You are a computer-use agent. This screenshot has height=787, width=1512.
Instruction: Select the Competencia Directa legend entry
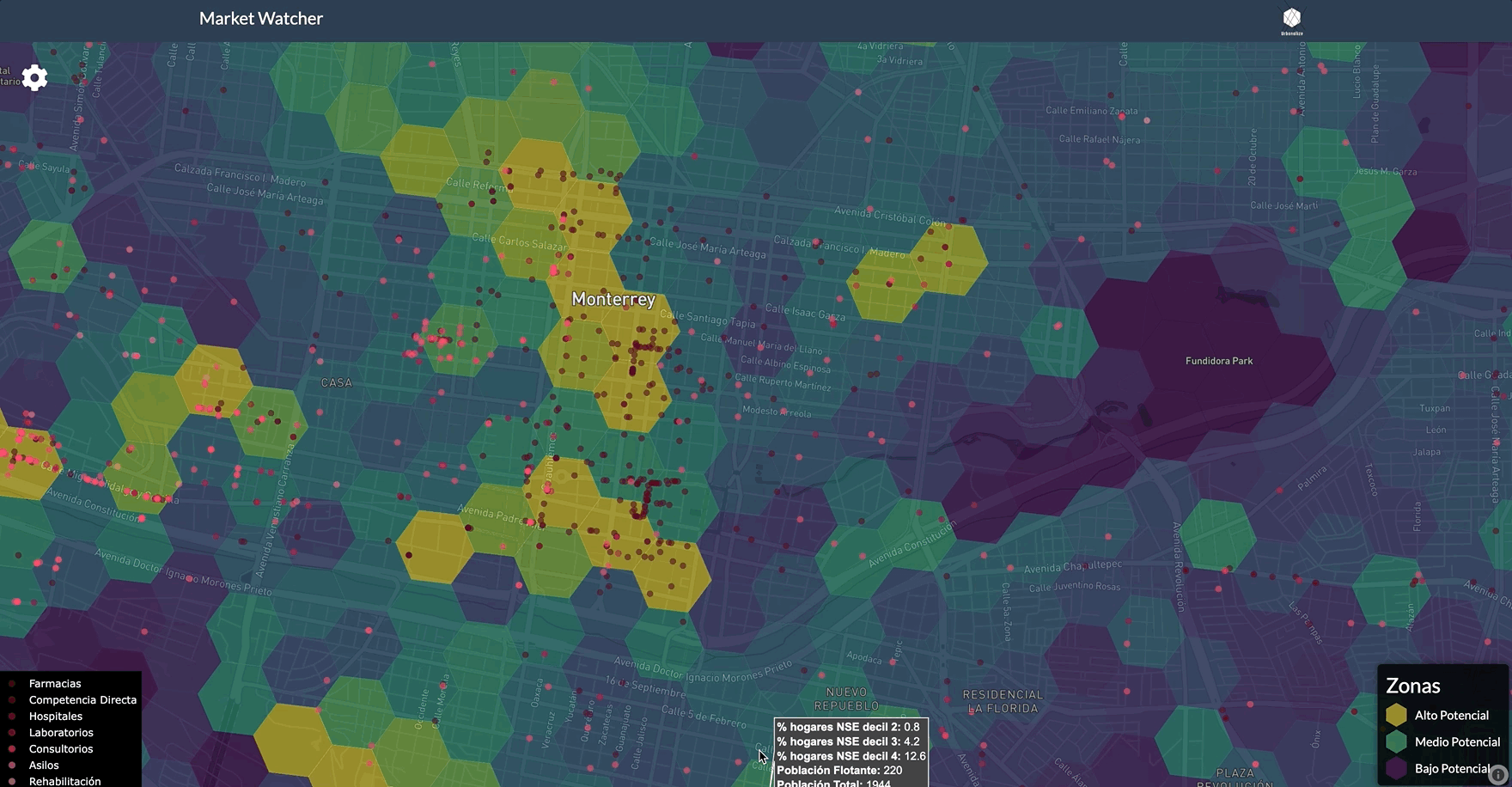click(82, 700)
